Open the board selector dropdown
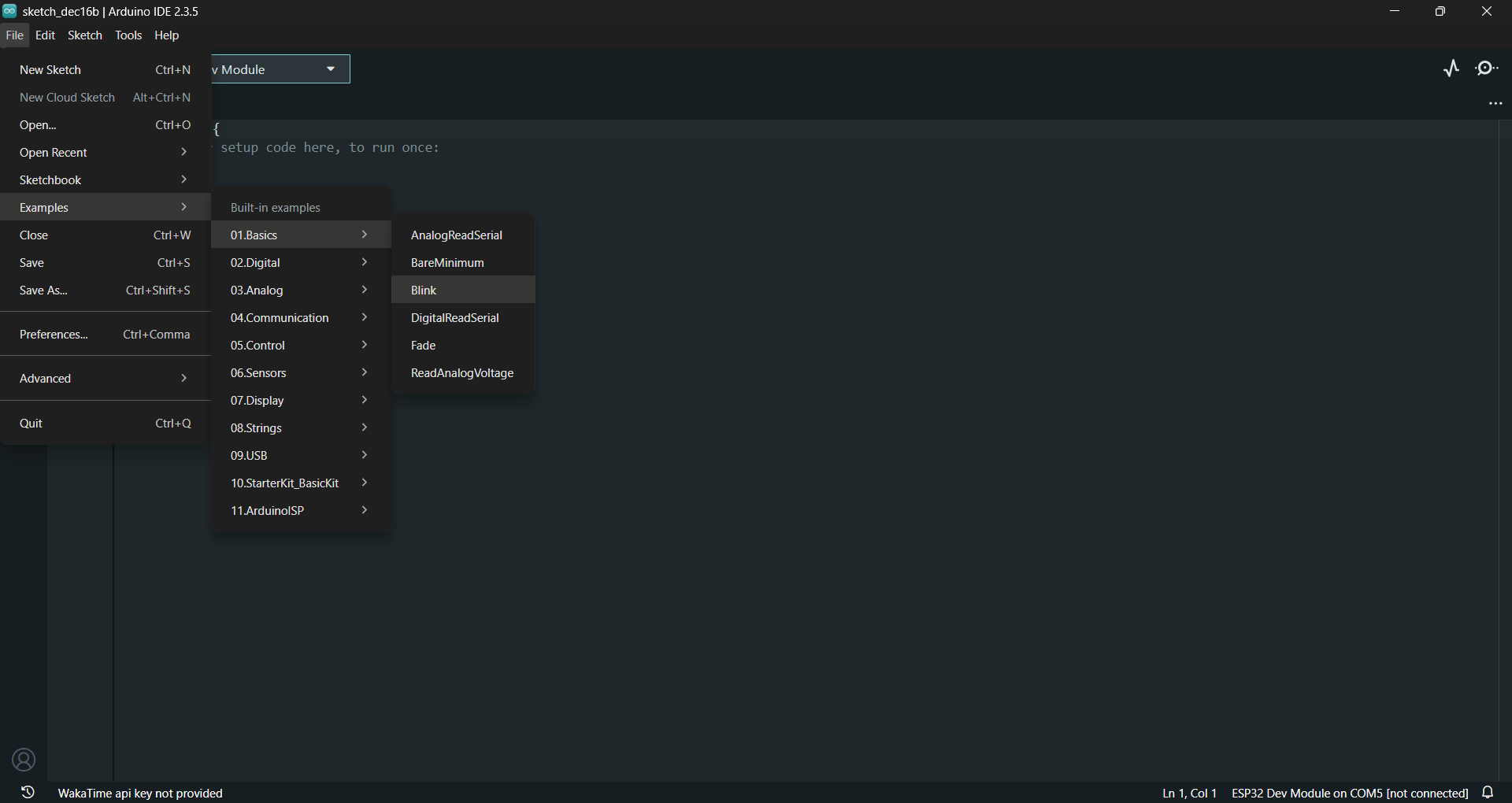This screenshot has width=1512, height=803. click(280, 69)
